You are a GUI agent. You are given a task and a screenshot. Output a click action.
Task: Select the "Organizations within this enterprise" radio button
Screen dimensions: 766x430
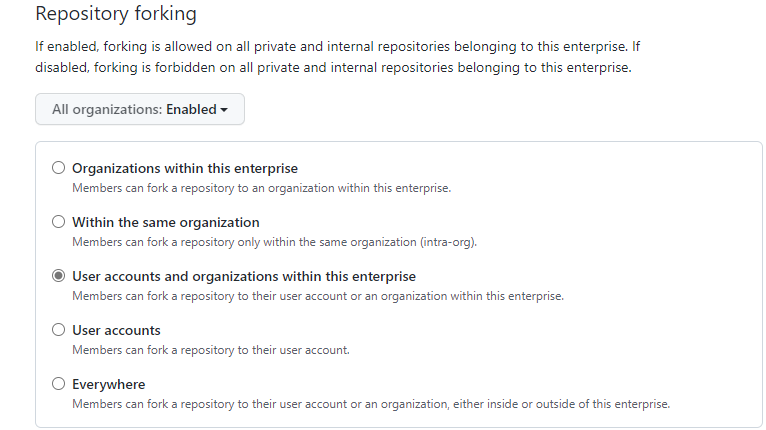pyautogui.click(x=58, y=168)
